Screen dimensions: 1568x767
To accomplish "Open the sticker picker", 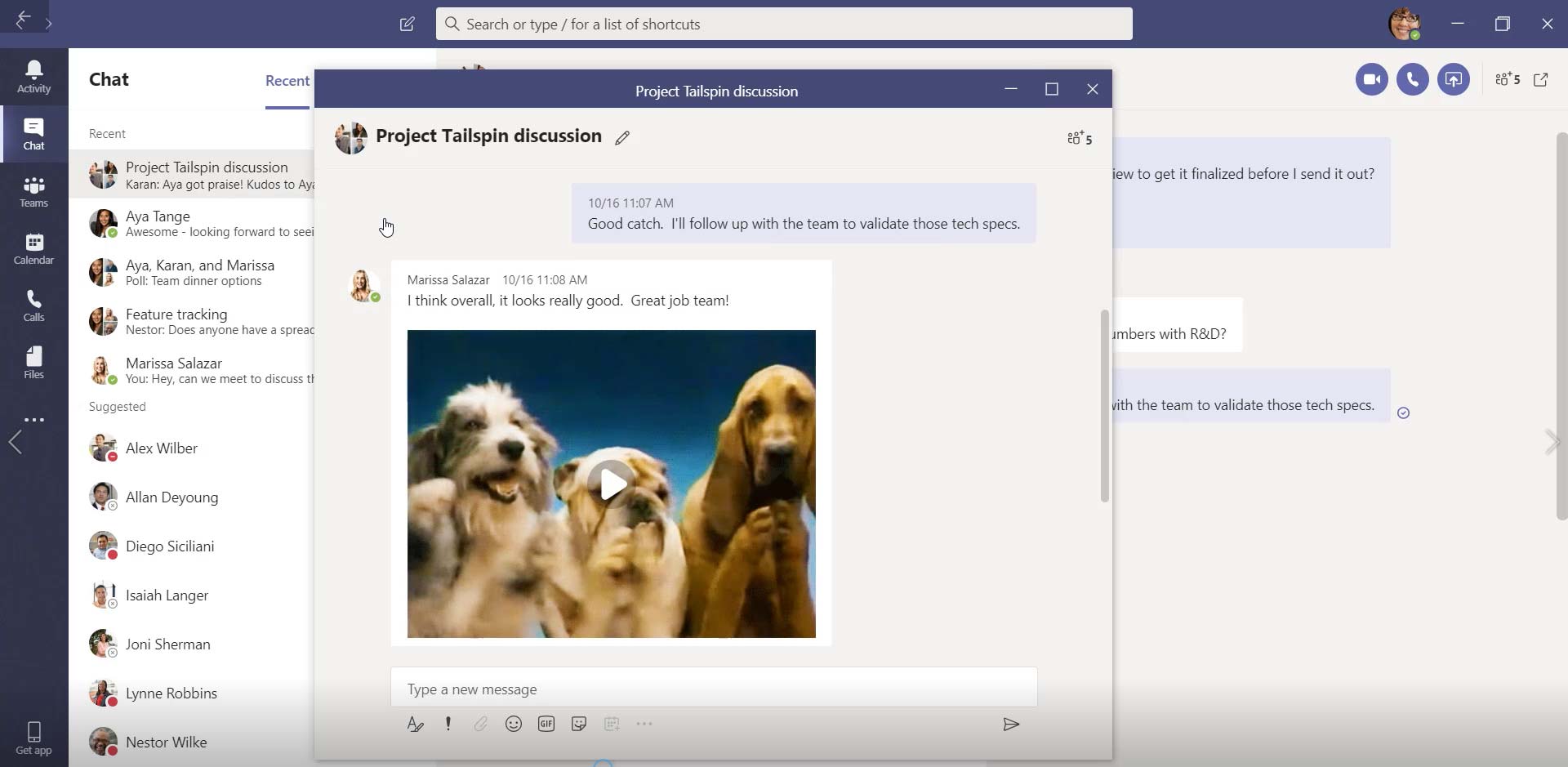I will pos(579,724).
